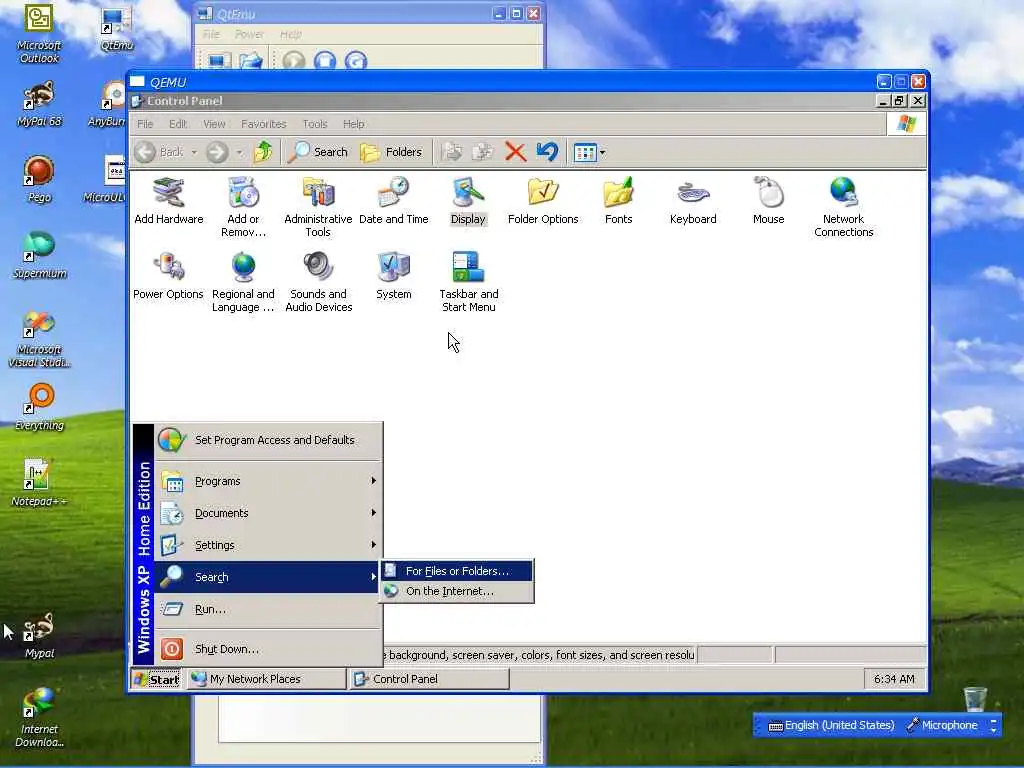Viewport: 1024px width, 768px height.
Task: Expand the Documents submenu
Action: pos(268,513)
